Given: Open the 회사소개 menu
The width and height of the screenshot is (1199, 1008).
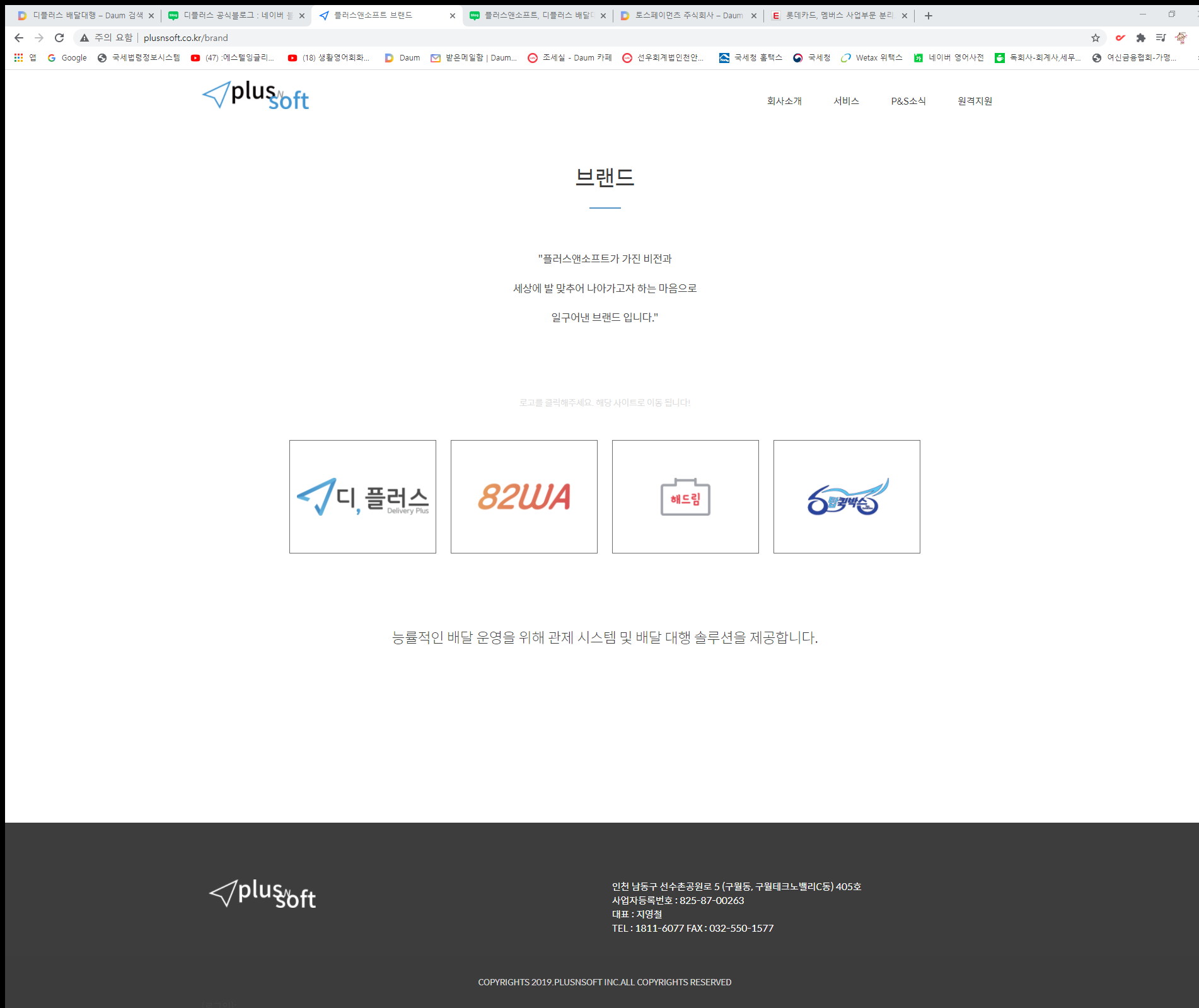Looking at the screenshot, I should tap(784, 101).
